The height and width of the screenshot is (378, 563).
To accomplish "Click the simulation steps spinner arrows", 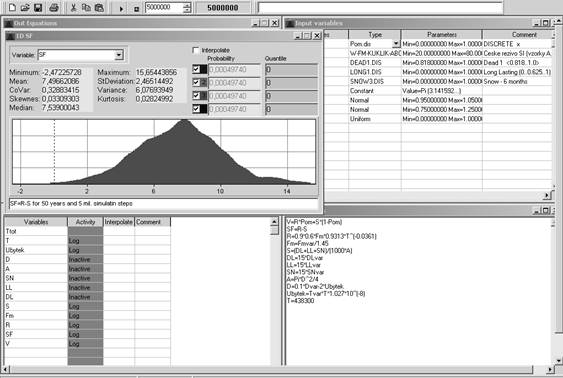I will 187,8.
